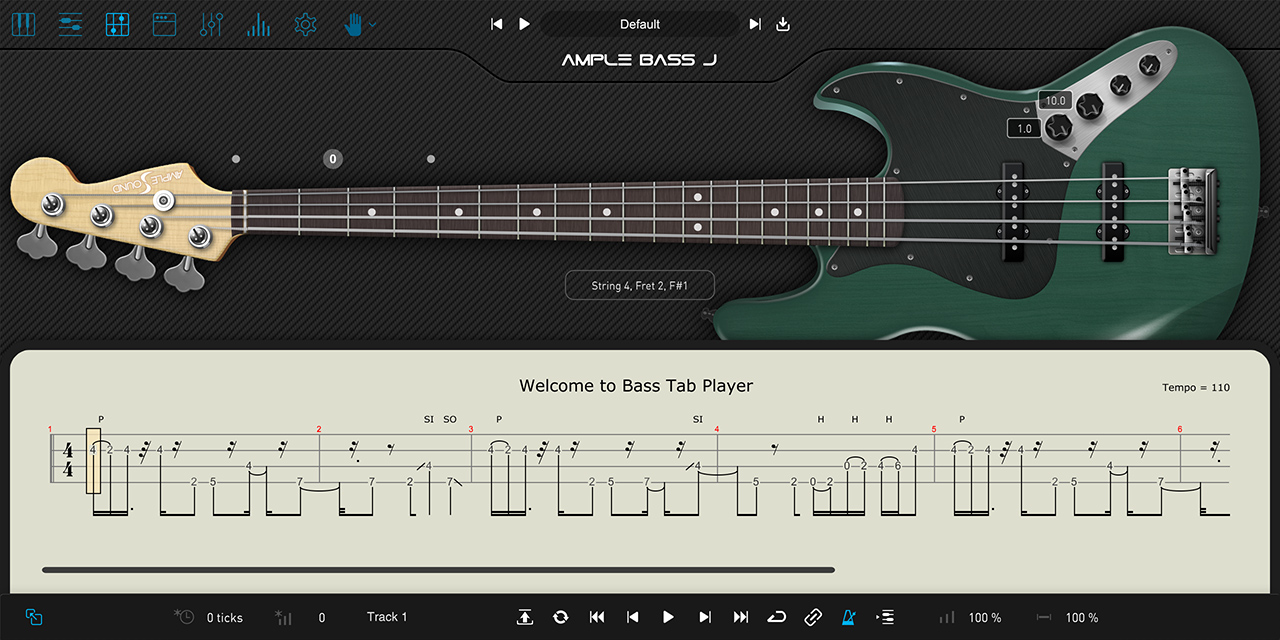Play the bass tab from the bottom transport
The image size is (1280, 640).
tap(668, 617)
